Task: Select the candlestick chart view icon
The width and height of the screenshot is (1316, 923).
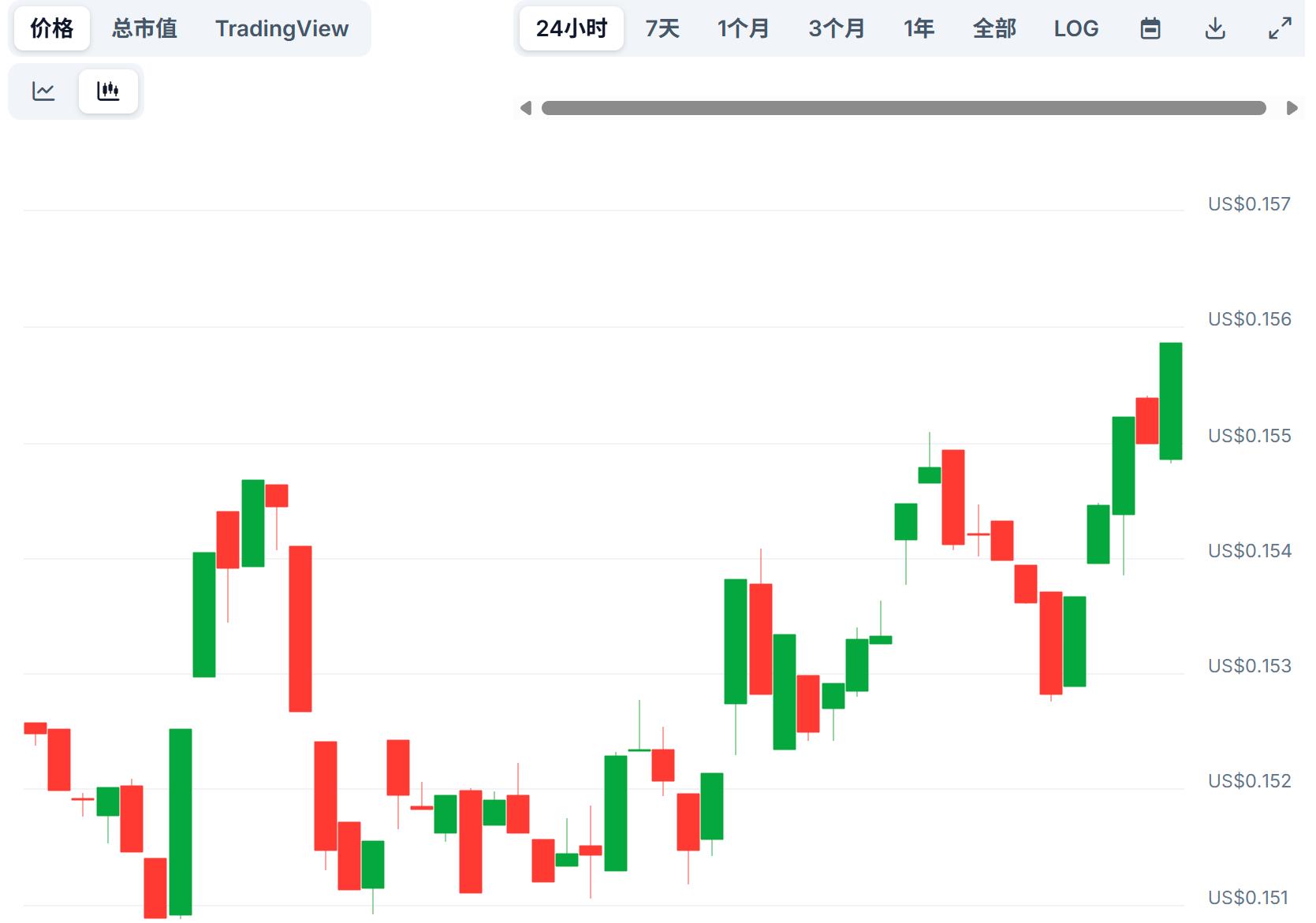Action: pyautogui.click(x=108, y=91)
